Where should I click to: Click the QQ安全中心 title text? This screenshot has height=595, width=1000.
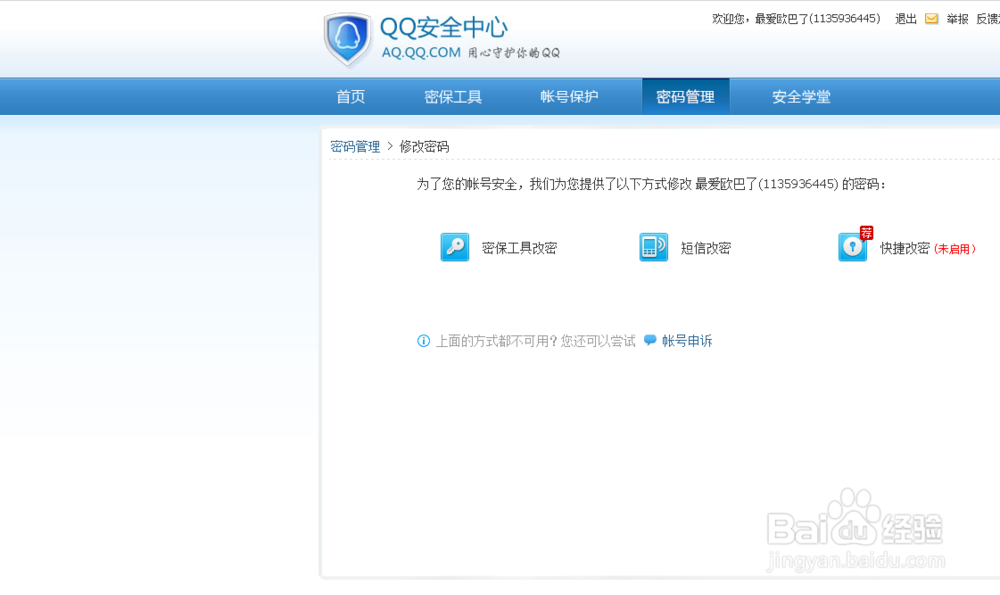click(444, 27)
